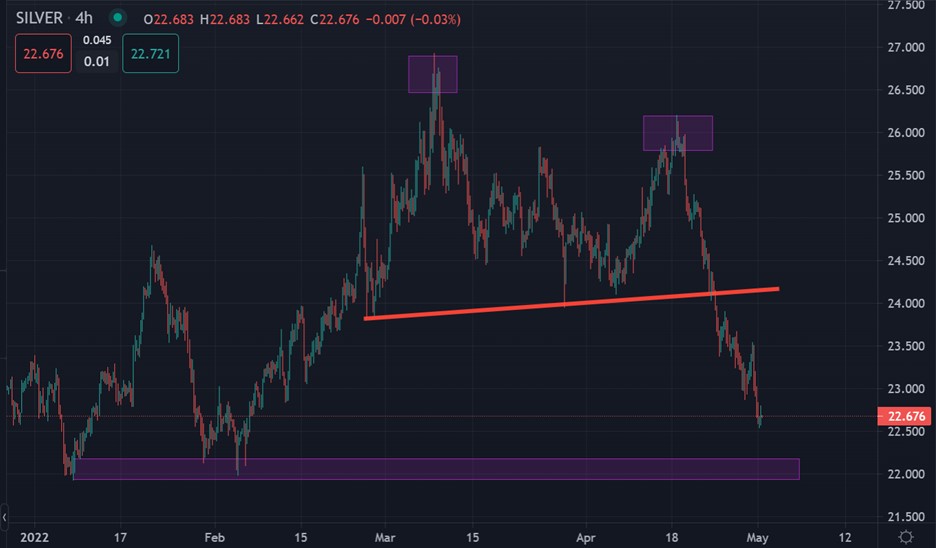This screenshot has width=936, height=548.
Task: Select the current price label 22.676 on axis
Action: [904, 416]
